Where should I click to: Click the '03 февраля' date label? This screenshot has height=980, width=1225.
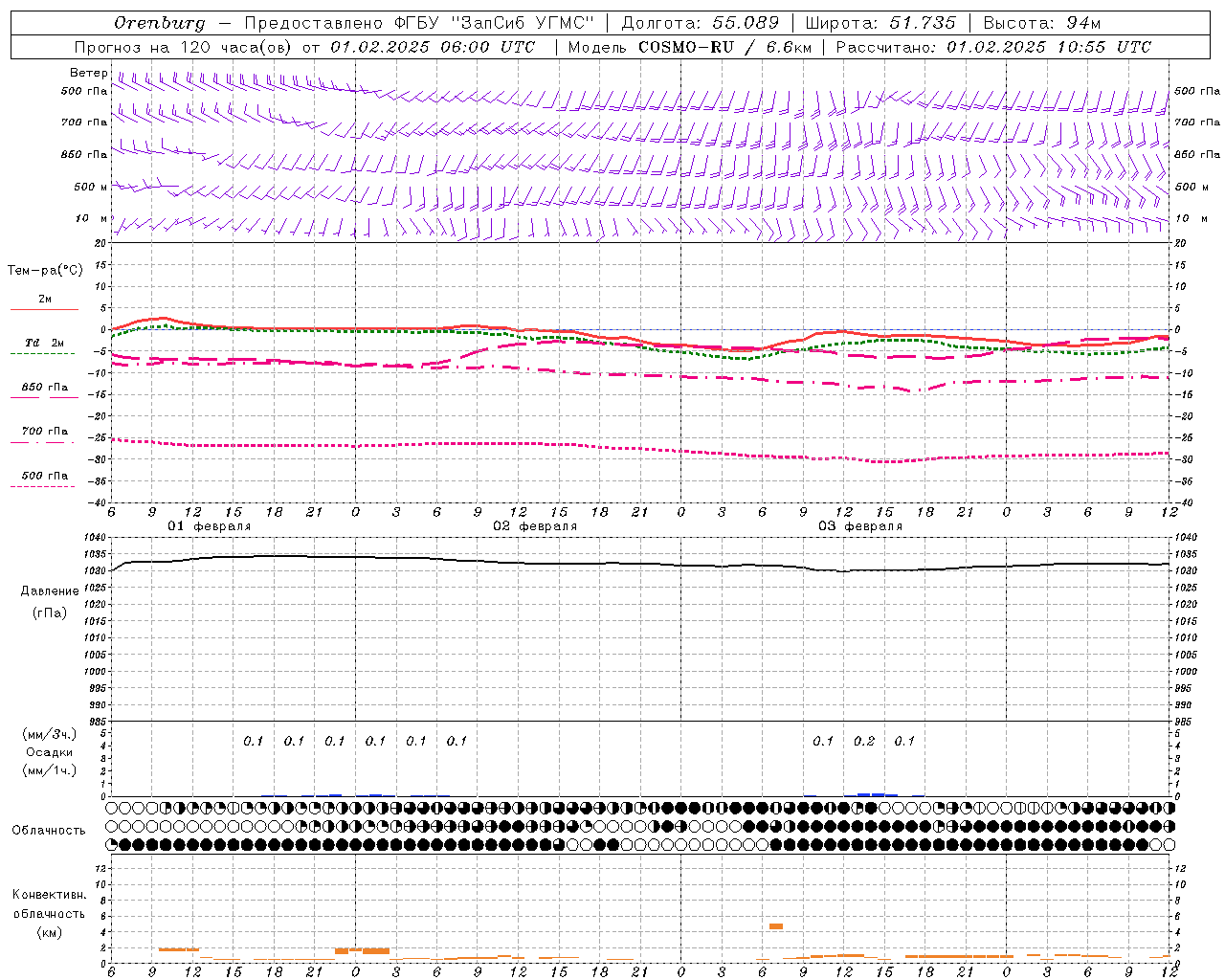tap(860, 526)
